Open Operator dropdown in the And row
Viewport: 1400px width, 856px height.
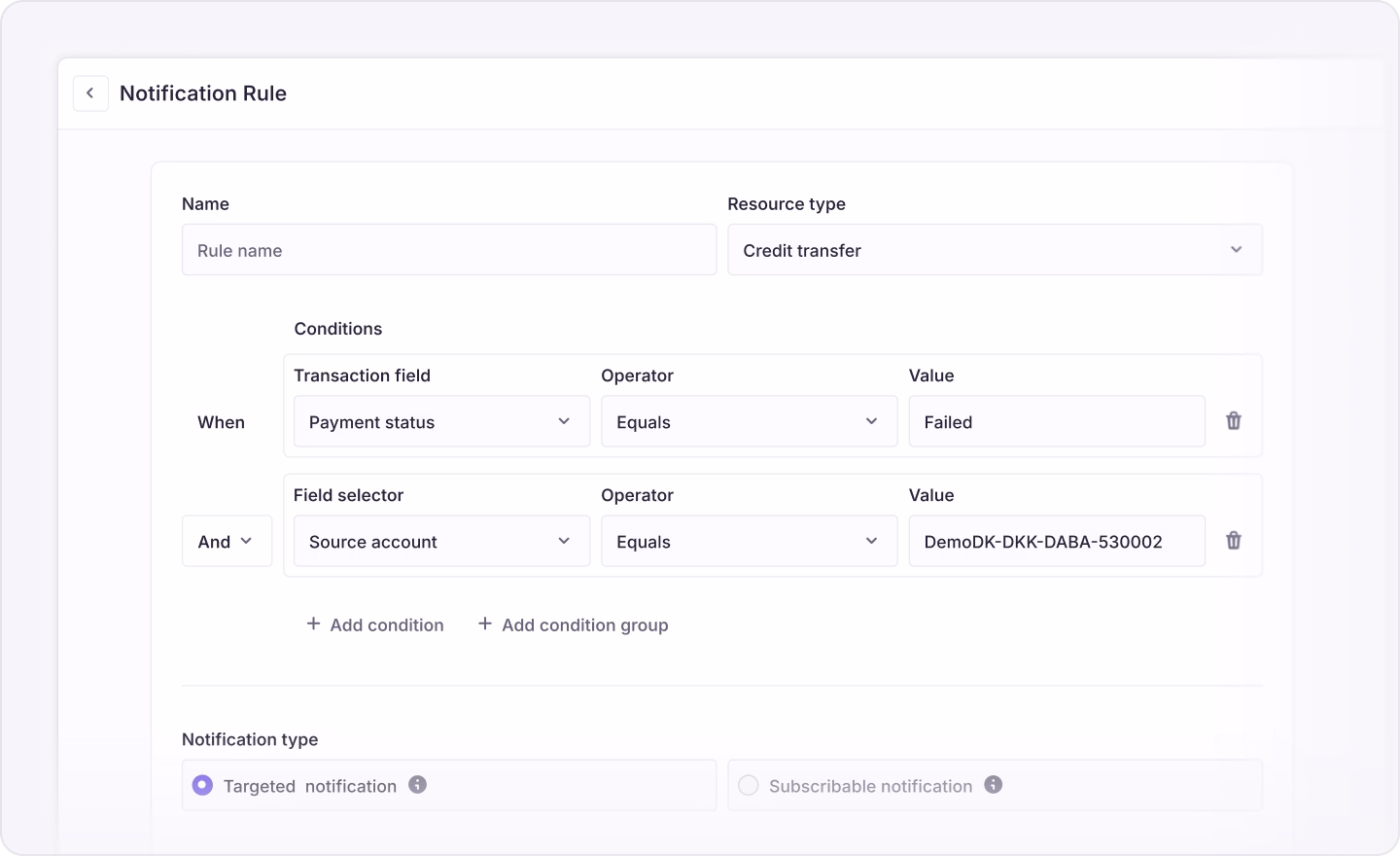749,541
